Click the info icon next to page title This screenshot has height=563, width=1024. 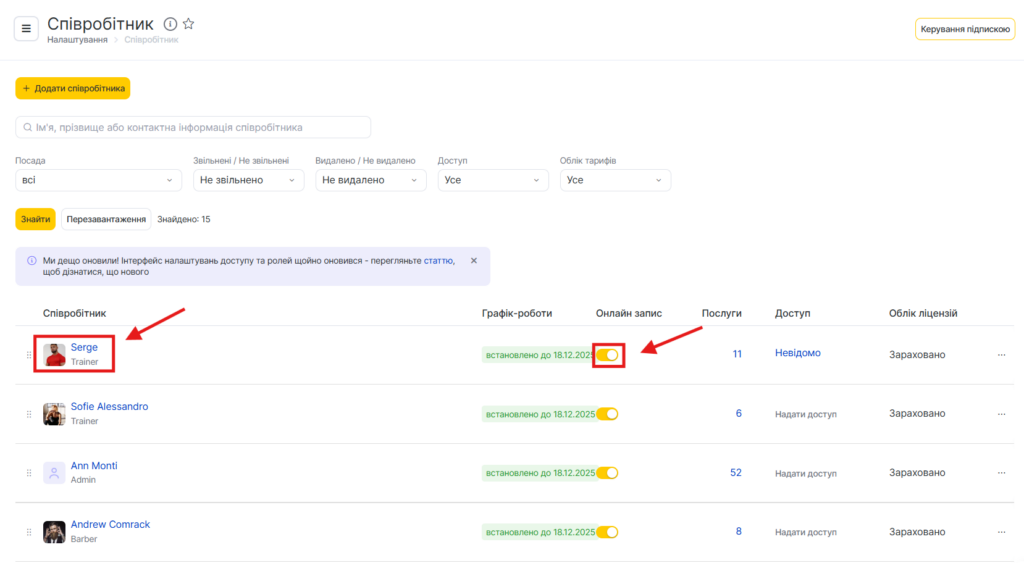[170, 24]
